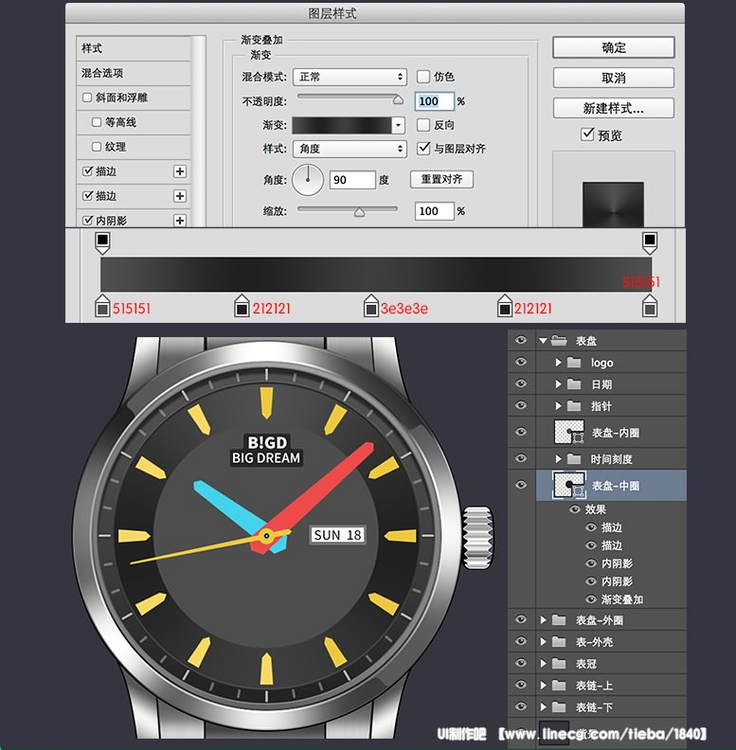Screen dimensions: 736x750
Task: Open the gradient picker dropdown arrow
Action: (398, 125)
